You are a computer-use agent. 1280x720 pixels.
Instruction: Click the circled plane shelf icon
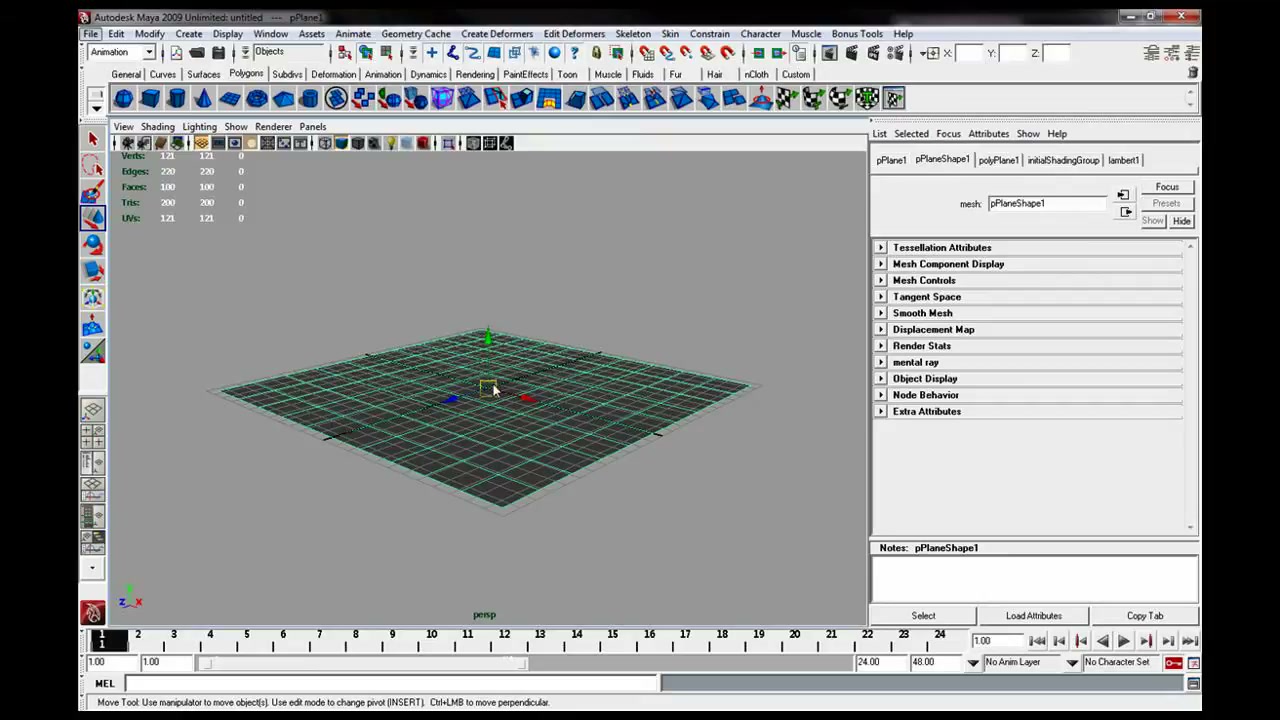click(x=336, y=98)
